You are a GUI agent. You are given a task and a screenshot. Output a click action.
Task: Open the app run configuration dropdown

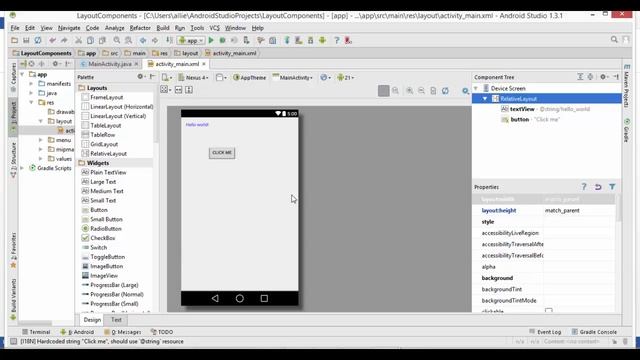coord(191,40)
